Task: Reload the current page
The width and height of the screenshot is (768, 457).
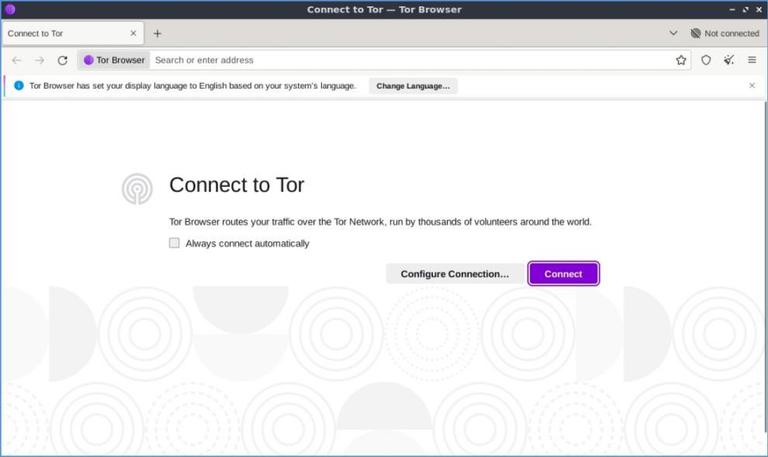Action: pyautogui.click(x=62, y=60)
